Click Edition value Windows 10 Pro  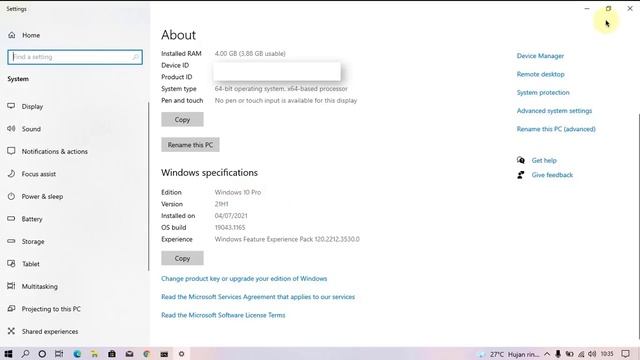coord(238,192)
